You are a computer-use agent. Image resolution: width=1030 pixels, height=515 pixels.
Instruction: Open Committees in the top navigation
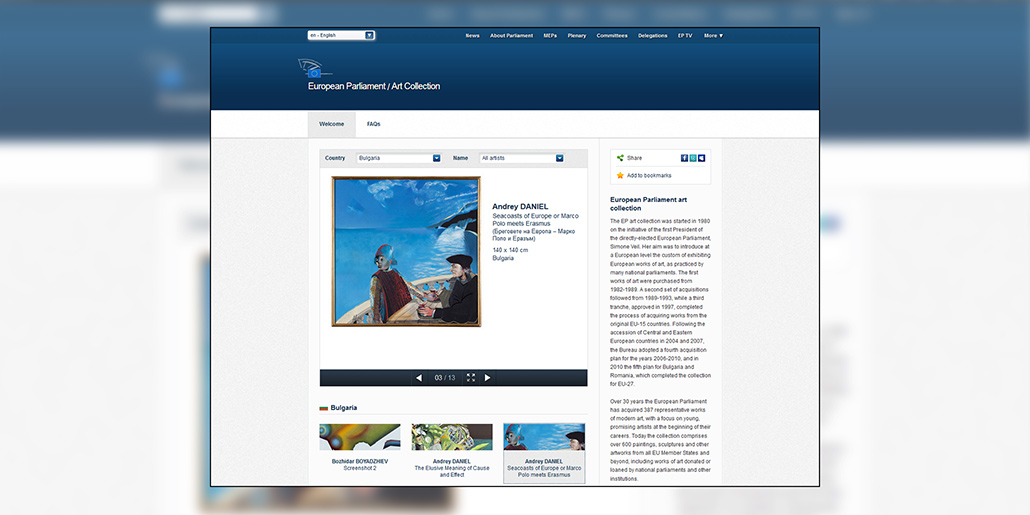coord(612,35)
